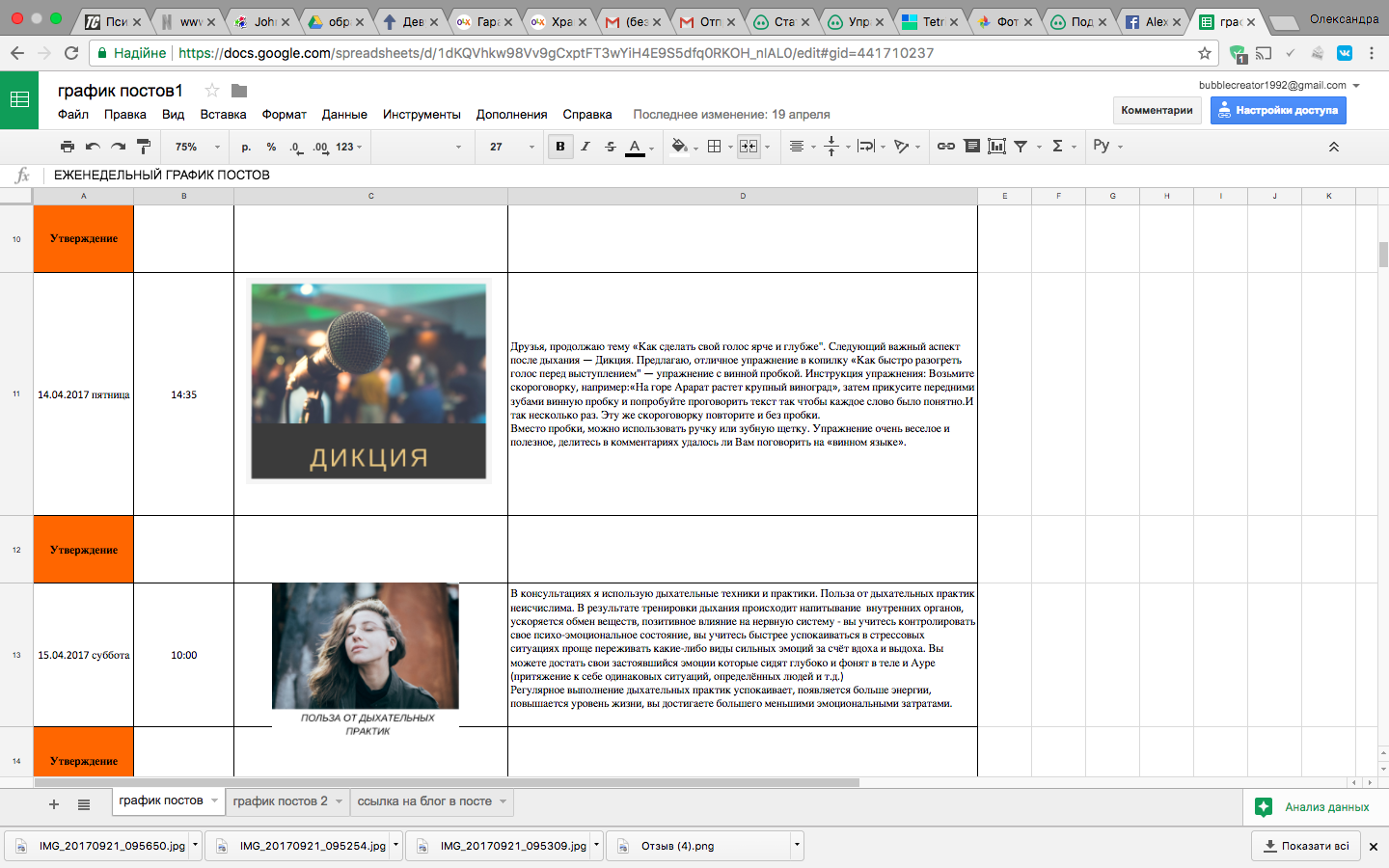Click the insert chart icon
Image resolution: width=1389 pixels, height=868 pixels.
pyautogui.click(x=997, y=147)
